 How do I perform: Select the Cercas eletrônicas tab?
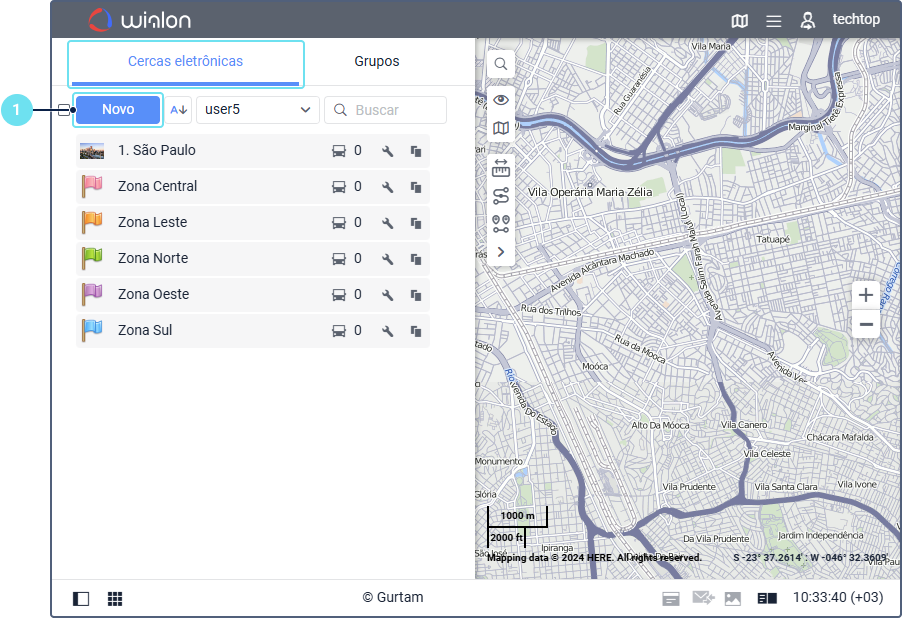click(185, 62)
